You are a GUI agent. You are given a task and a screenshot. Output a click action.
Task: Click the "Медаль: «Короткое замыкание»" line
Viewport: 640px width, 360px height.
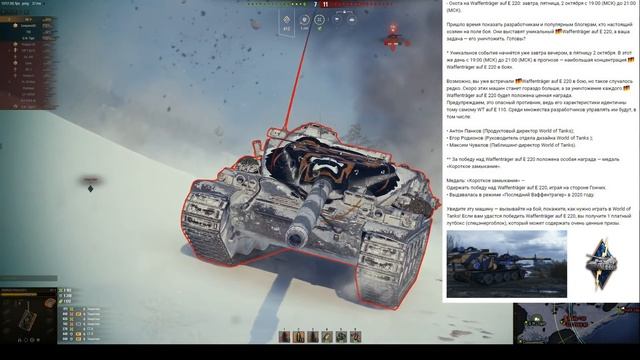point(486,180)
